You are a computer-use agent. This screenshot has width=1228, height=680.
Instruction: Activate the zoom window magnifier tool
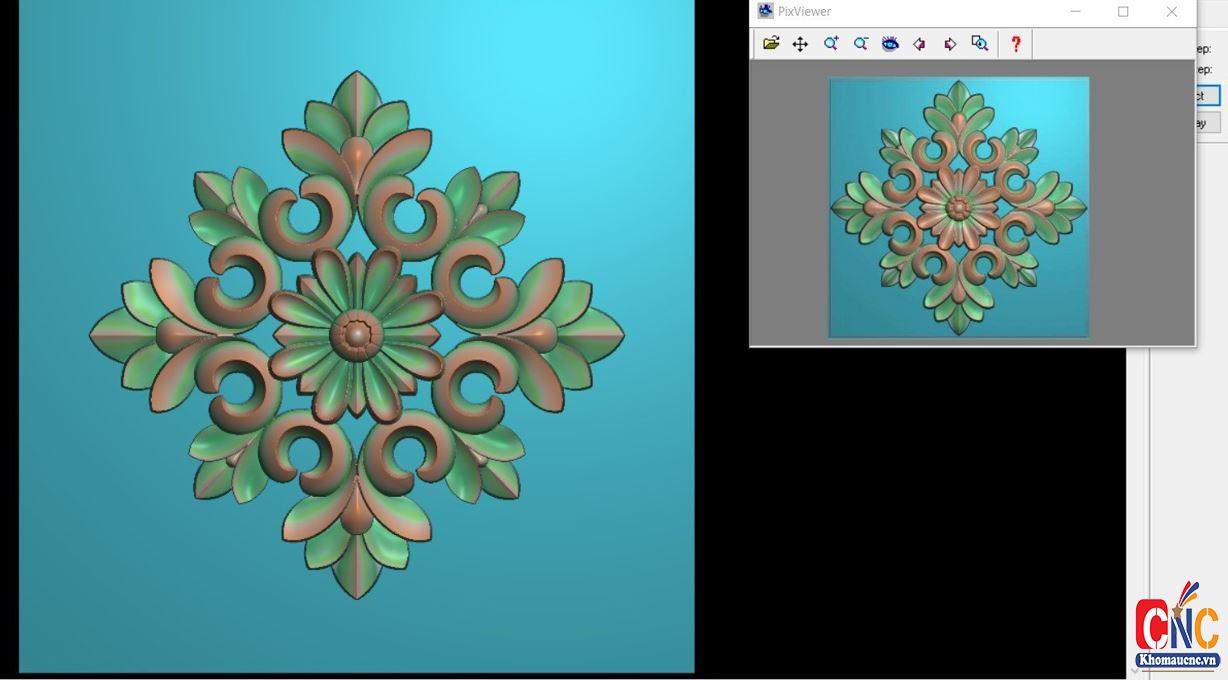pyautogui.click(x=980, y=43)
